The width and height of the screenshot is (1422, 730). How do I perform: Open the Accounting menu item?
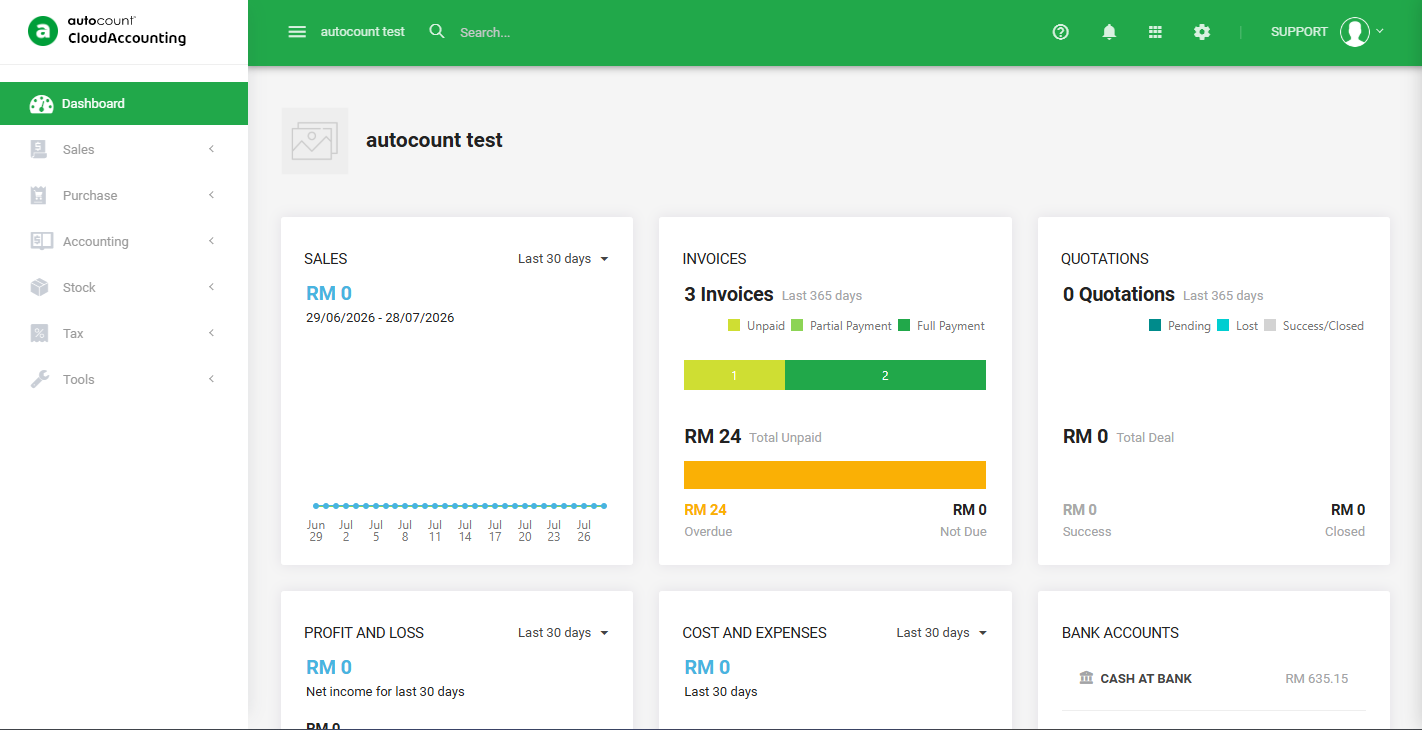click(124, 241)
